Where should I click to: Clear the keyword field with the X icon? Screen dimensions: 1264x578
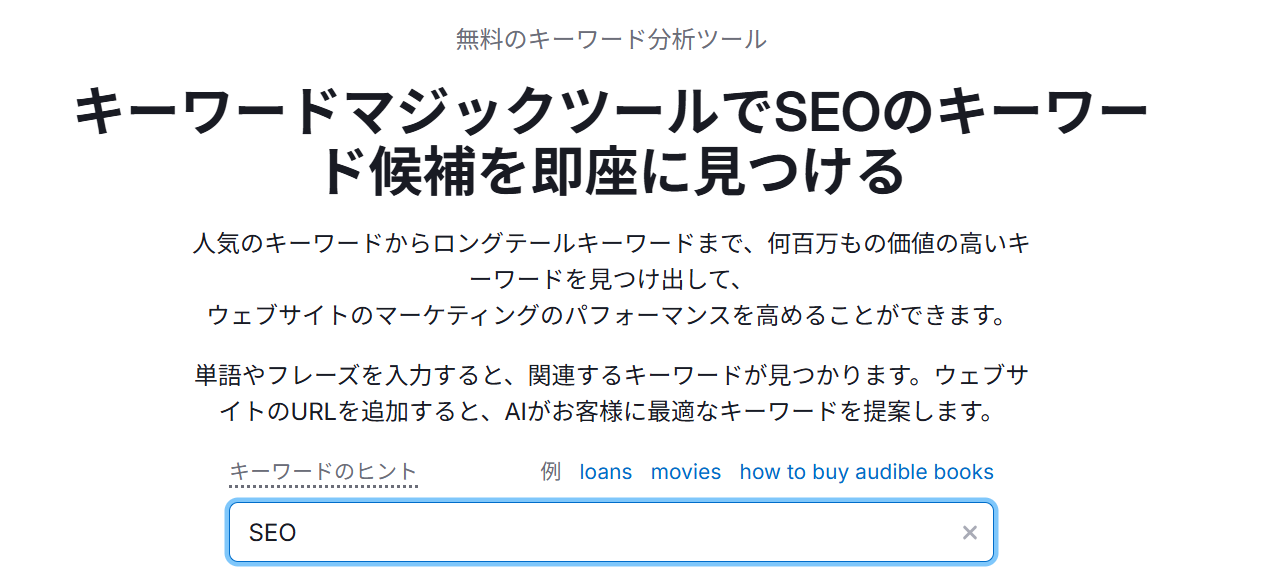pos(969,533)
